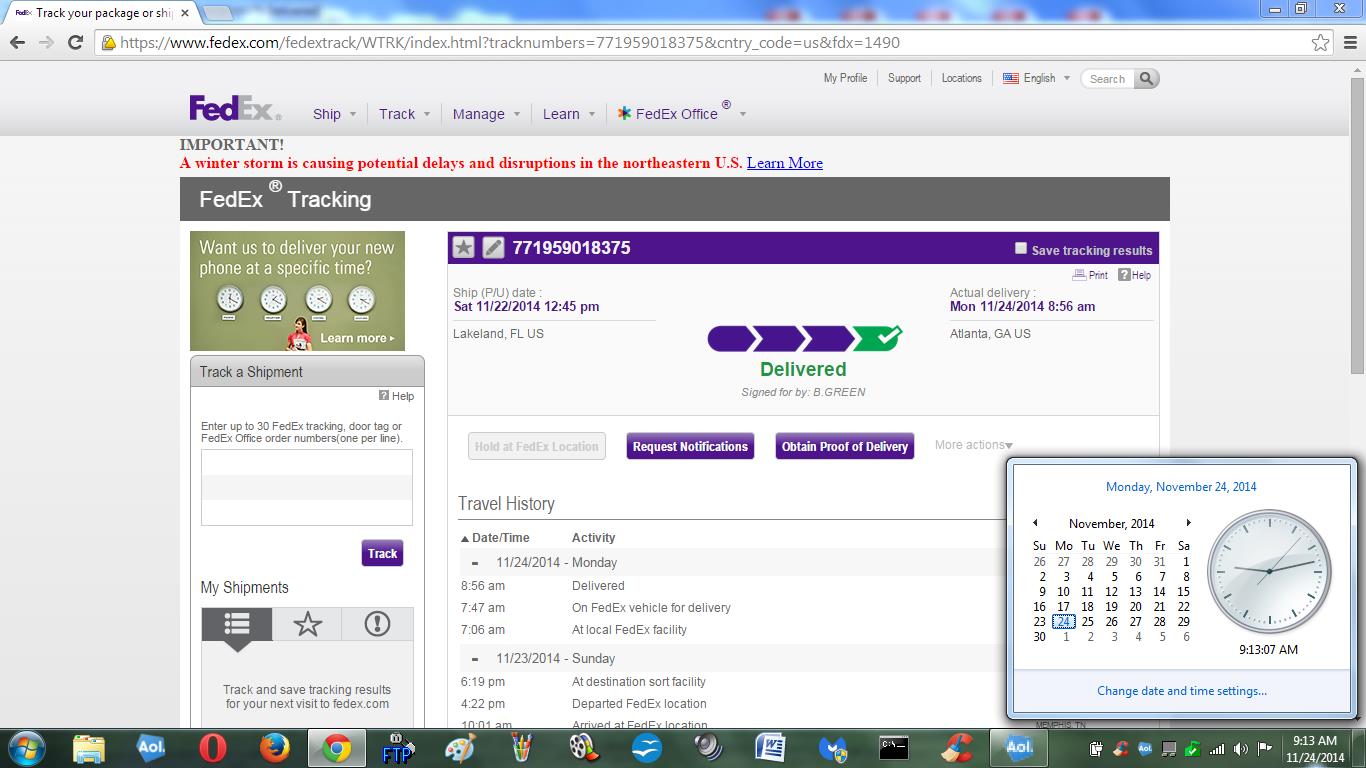The width and height of the screenshot is (1366, 768).
Task: Open the English language dropdown
Action: click(1037, 78)
